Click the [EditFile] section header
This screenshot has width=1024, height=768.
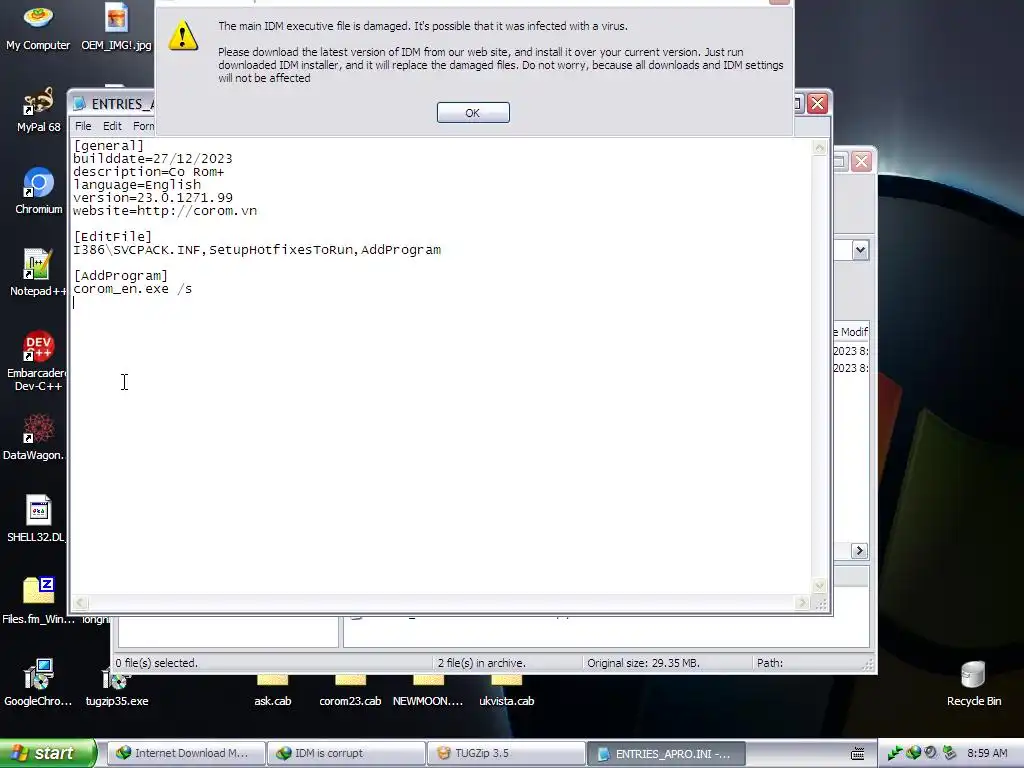[112, 236]
